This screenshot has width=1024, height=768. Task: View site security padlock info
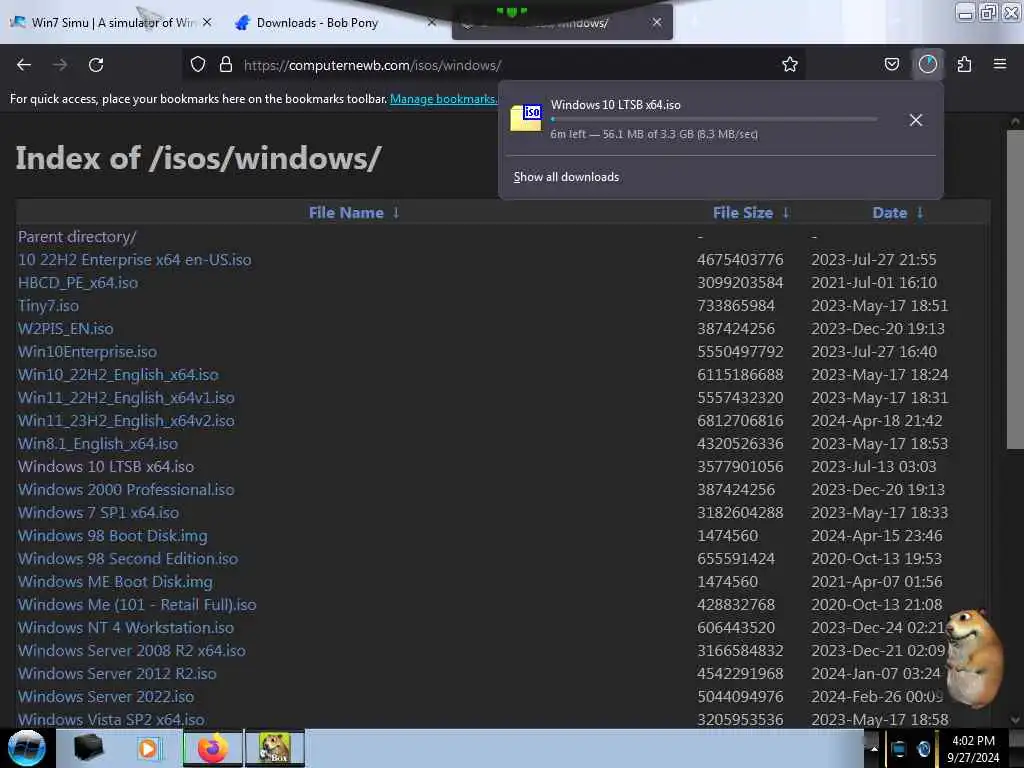coord(226,65)
